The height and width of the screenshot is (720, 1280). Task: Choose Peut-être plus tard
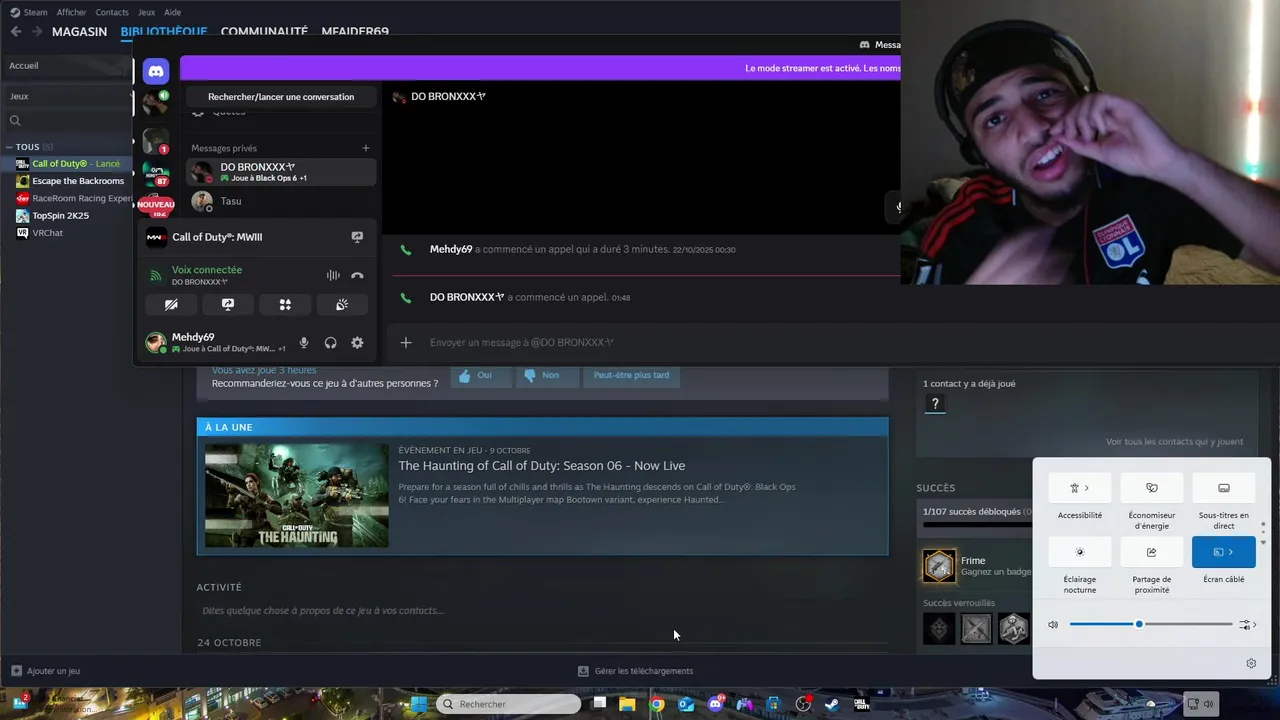pos(631,375)
